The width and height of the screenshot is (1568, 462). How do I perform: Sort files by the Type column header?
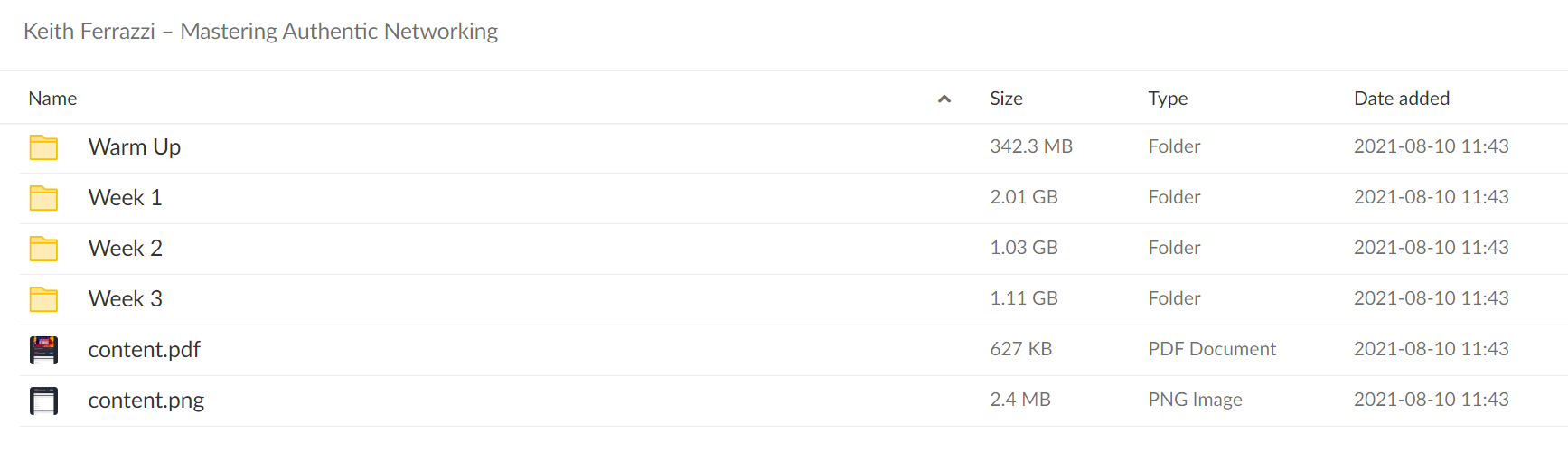1168,99
